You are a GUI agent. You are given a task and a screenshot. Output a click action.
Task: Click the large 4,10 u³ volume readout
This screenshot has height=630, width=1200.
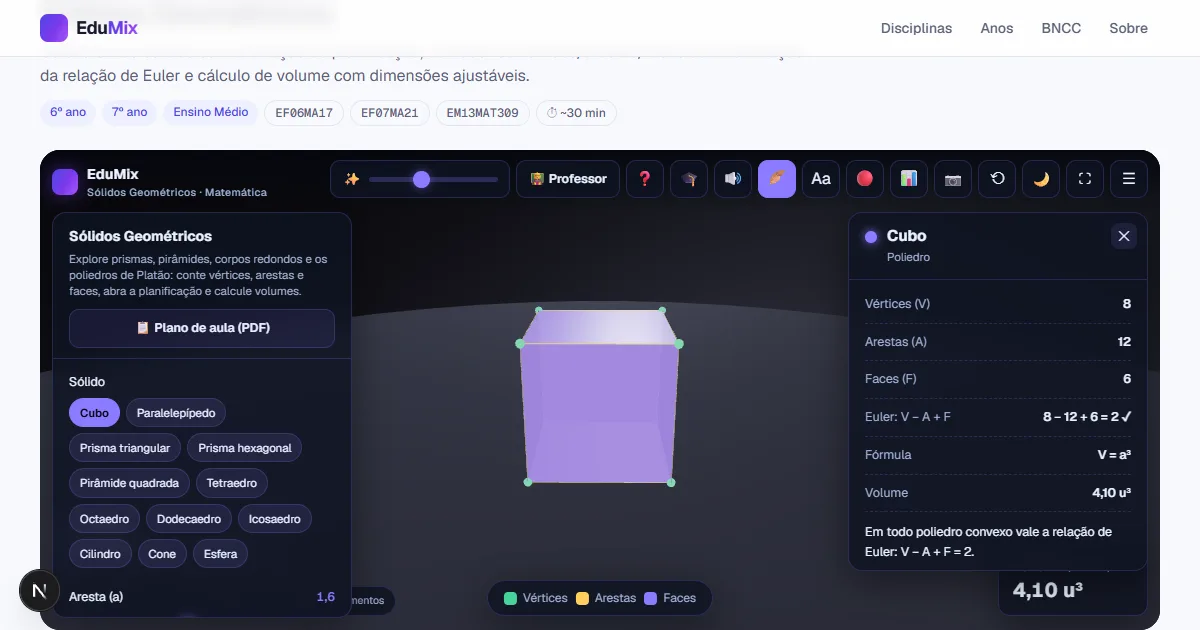click(1048, 590)
